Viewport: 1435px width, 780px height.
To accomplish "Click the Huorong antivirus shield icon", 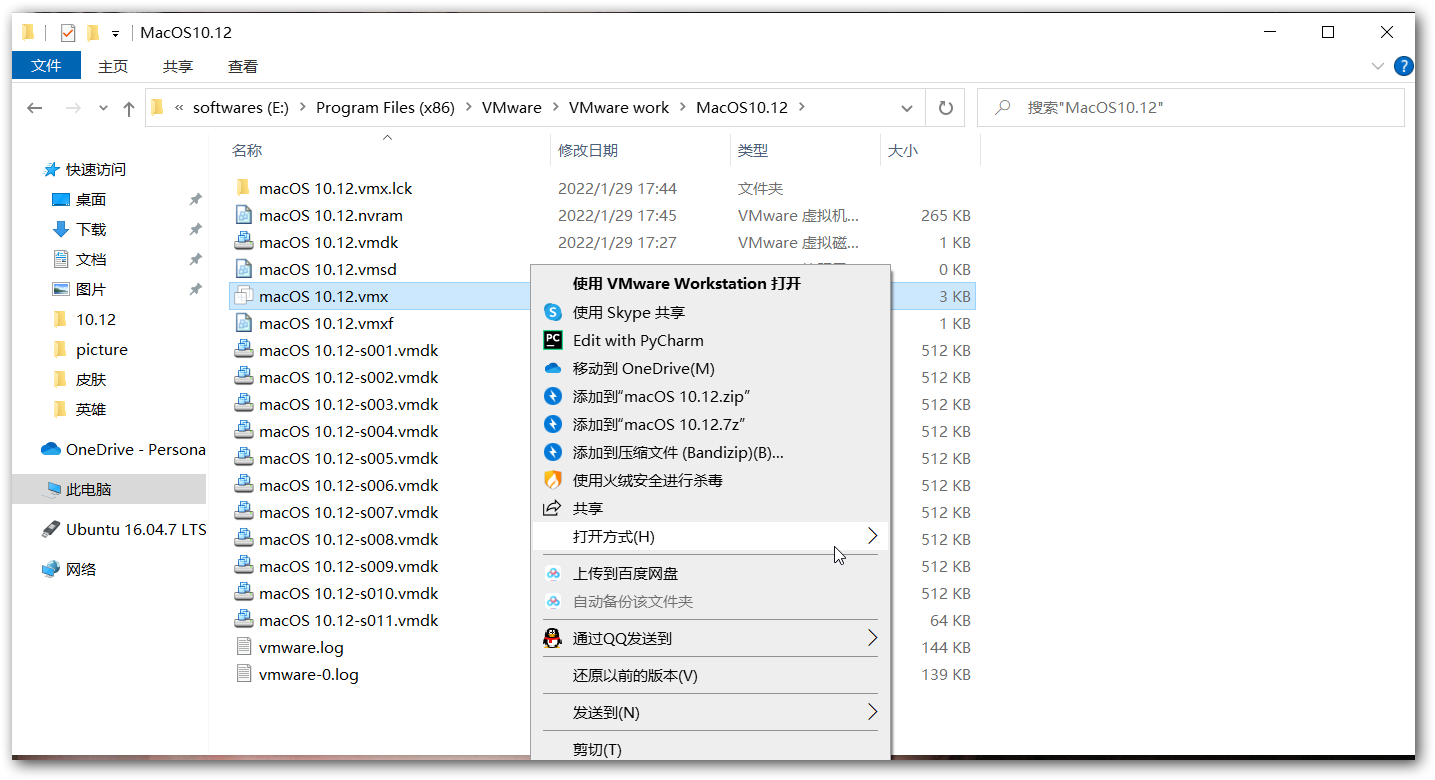I will pos(553,480).
